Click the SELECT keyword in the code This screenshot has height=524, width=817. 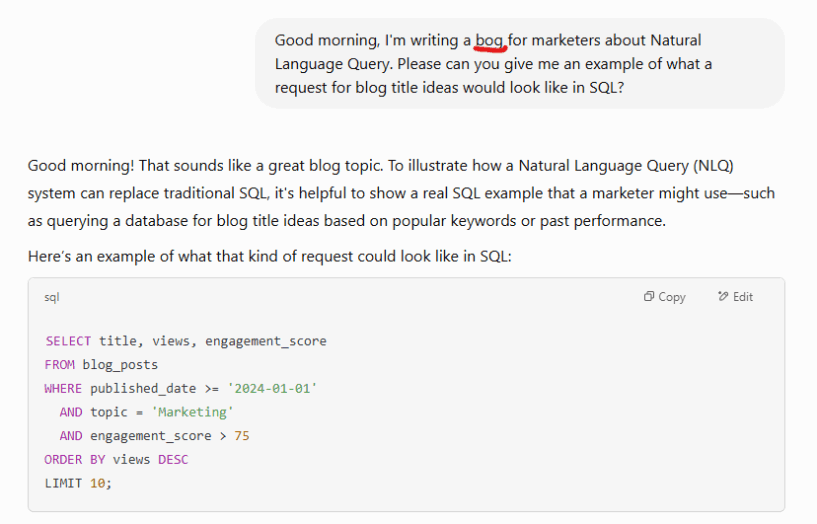tap(68, 341)
